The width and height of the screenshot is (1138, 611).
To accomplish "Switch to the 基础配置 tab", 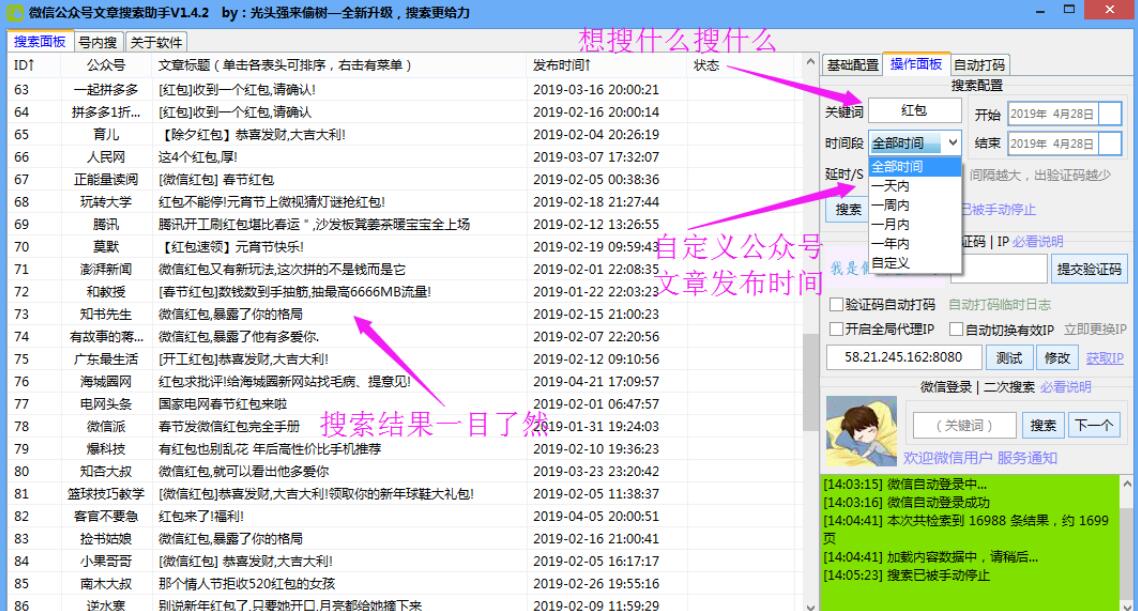I will point(853,65).
